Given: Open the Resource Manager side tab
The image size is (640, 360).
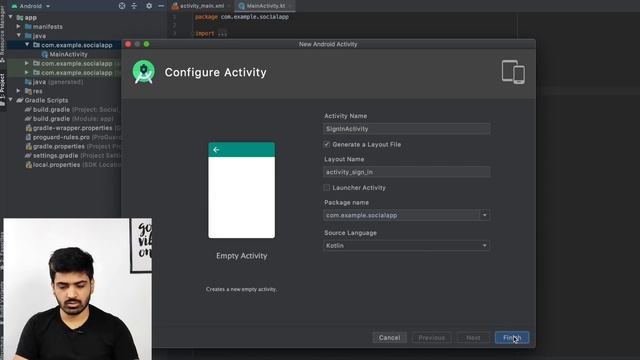Looking at the screenshot, I should [x=2, y=33].
